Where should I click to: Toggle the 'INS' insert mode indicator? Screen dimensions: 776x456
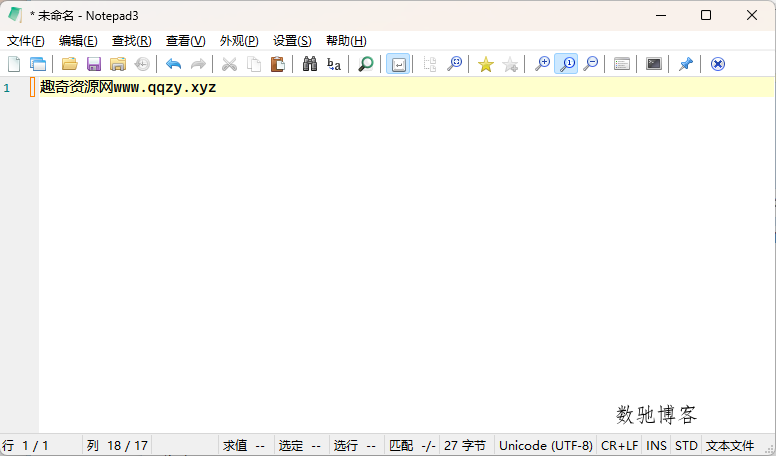point(657,446)
